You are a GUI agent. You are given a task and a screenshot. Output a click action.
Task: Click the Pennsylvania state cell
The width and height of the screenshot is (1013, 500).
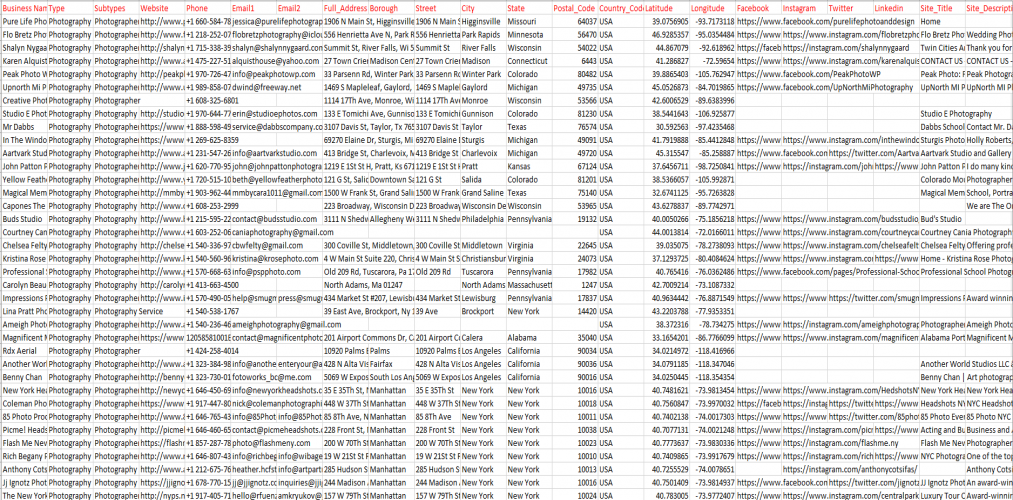point(529,218)
